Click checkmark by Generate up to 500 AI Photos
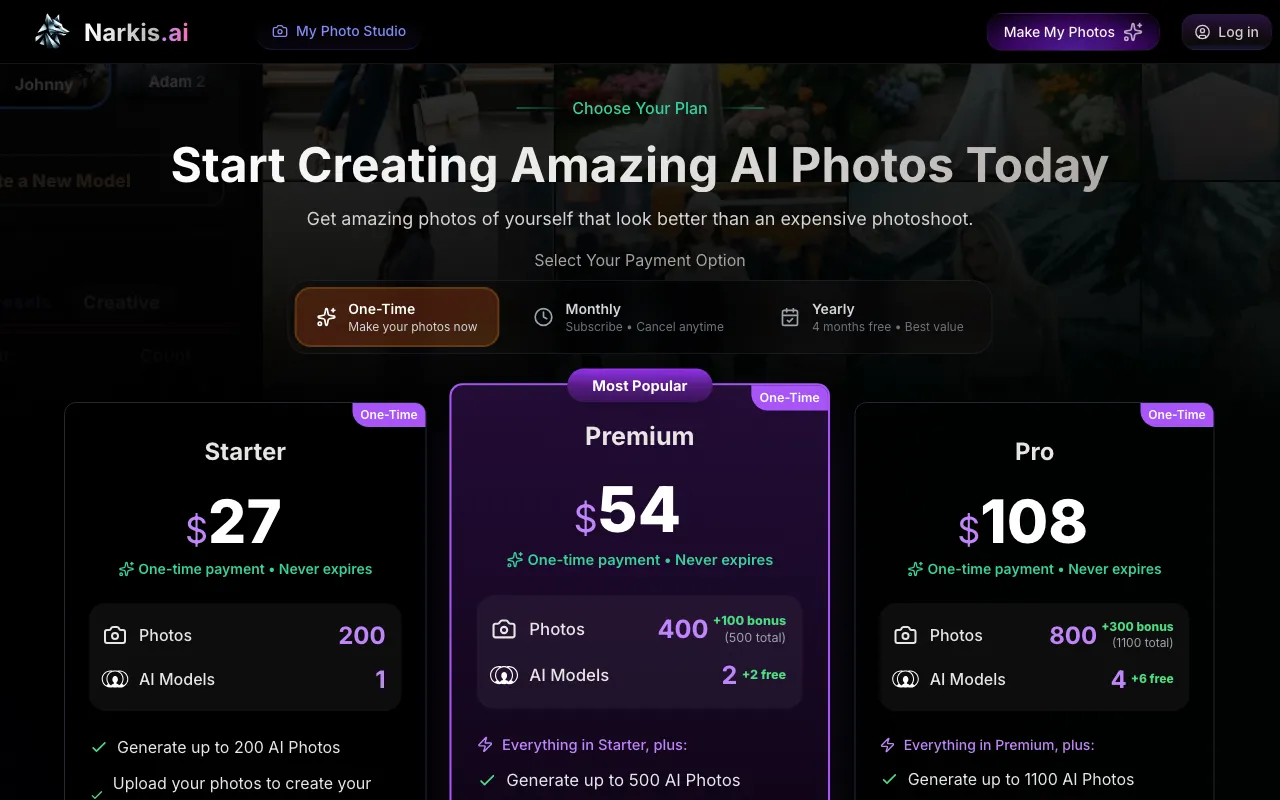 (x=487, y=780)
